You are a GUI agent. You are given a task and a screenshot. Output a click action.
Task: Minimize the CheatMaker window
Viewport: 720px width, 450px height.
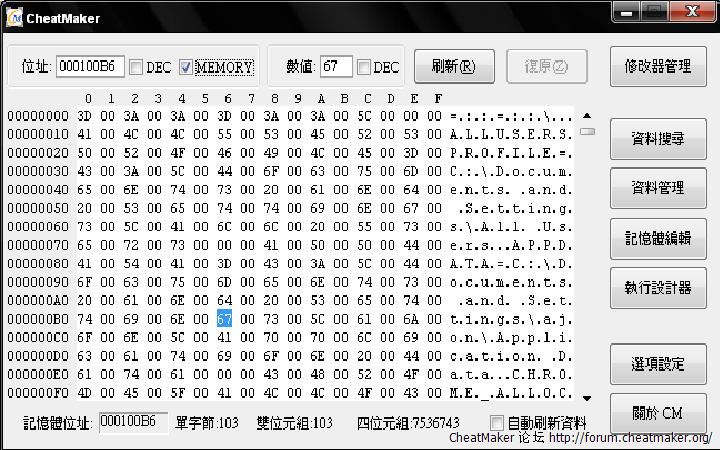click(x=626, y=12)
